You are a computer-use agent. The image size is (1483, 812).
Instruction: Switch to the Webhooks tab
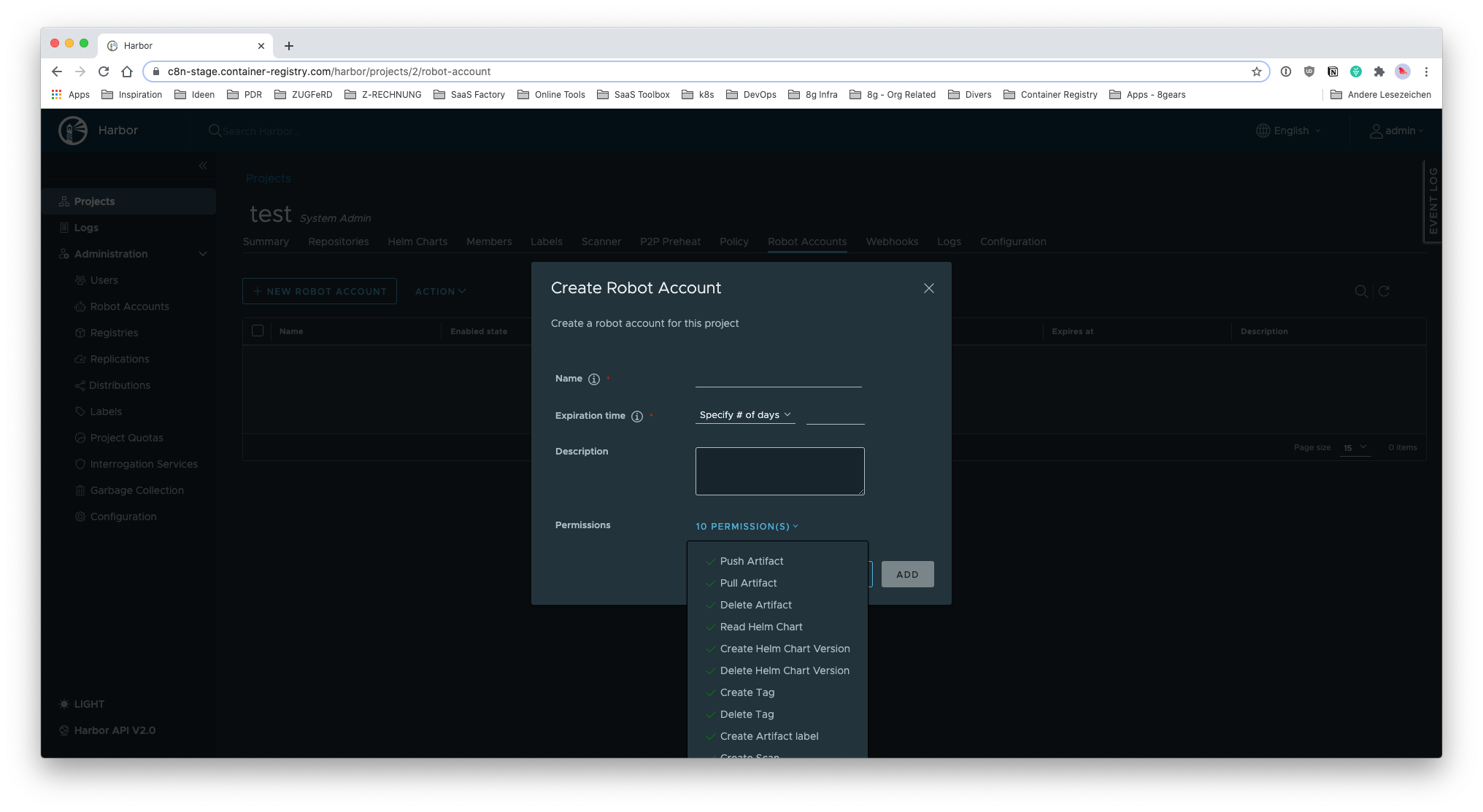[x=892, y=241]
